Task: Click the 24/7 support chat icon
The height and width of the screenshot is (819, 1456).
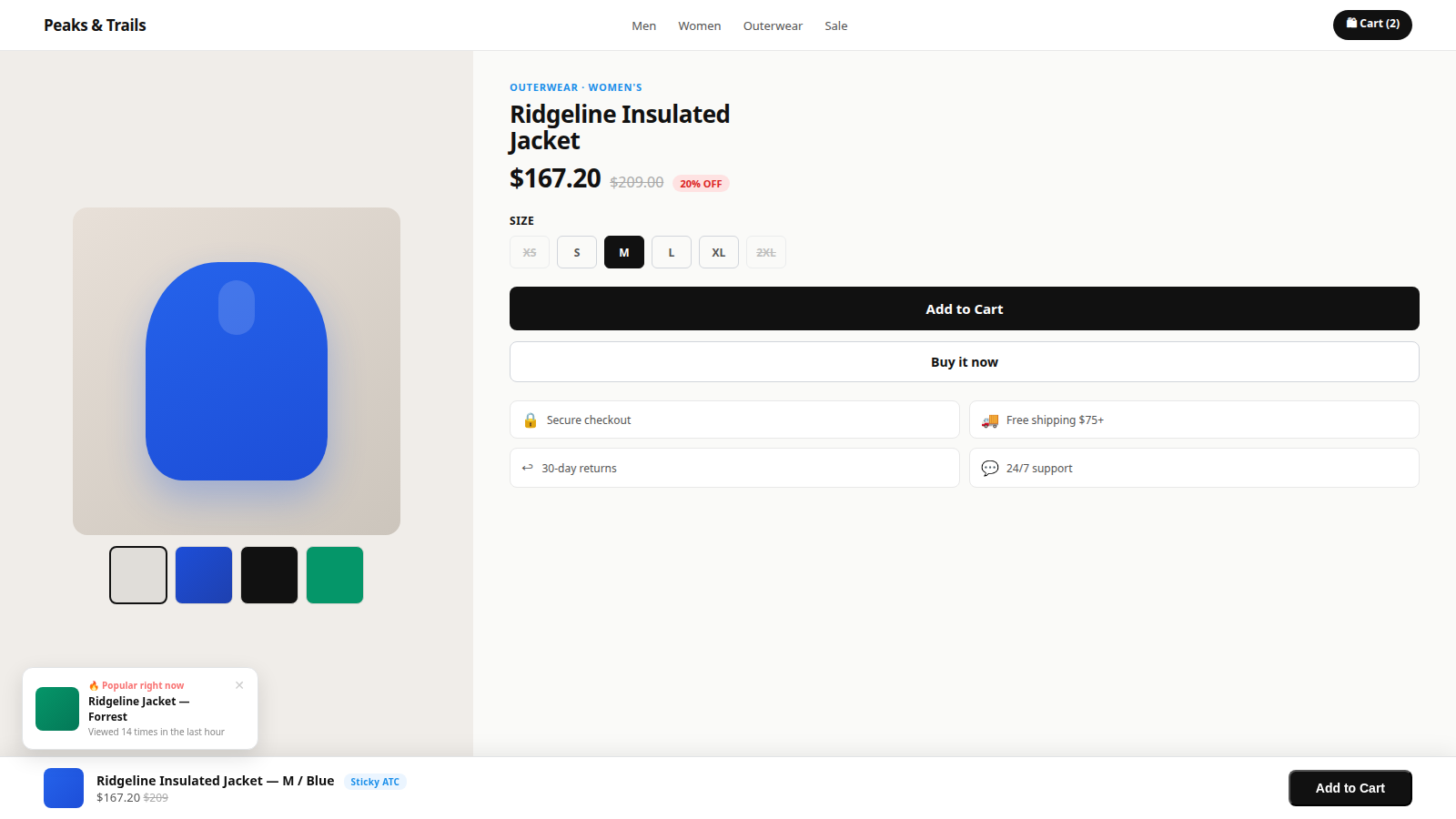Action: click(990, 468)
